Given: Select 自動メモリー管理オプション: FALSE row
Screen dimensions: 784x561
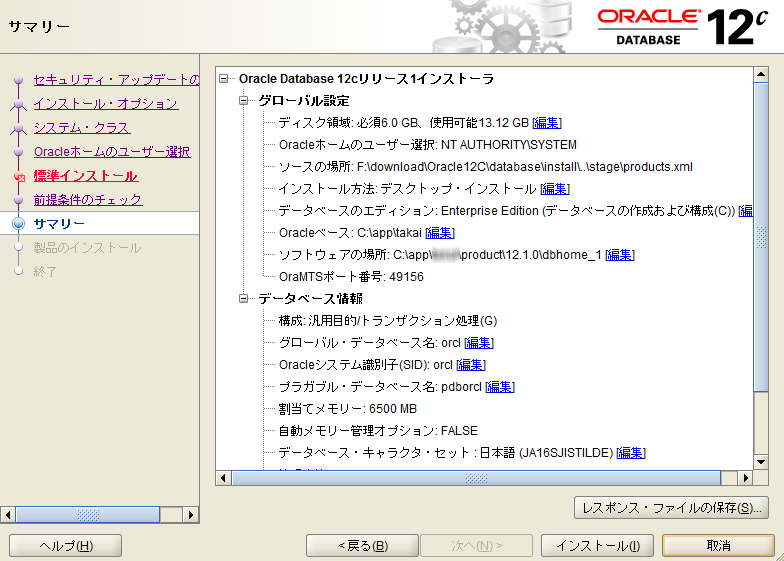Looking at the screenshot, I should (378, 431).
